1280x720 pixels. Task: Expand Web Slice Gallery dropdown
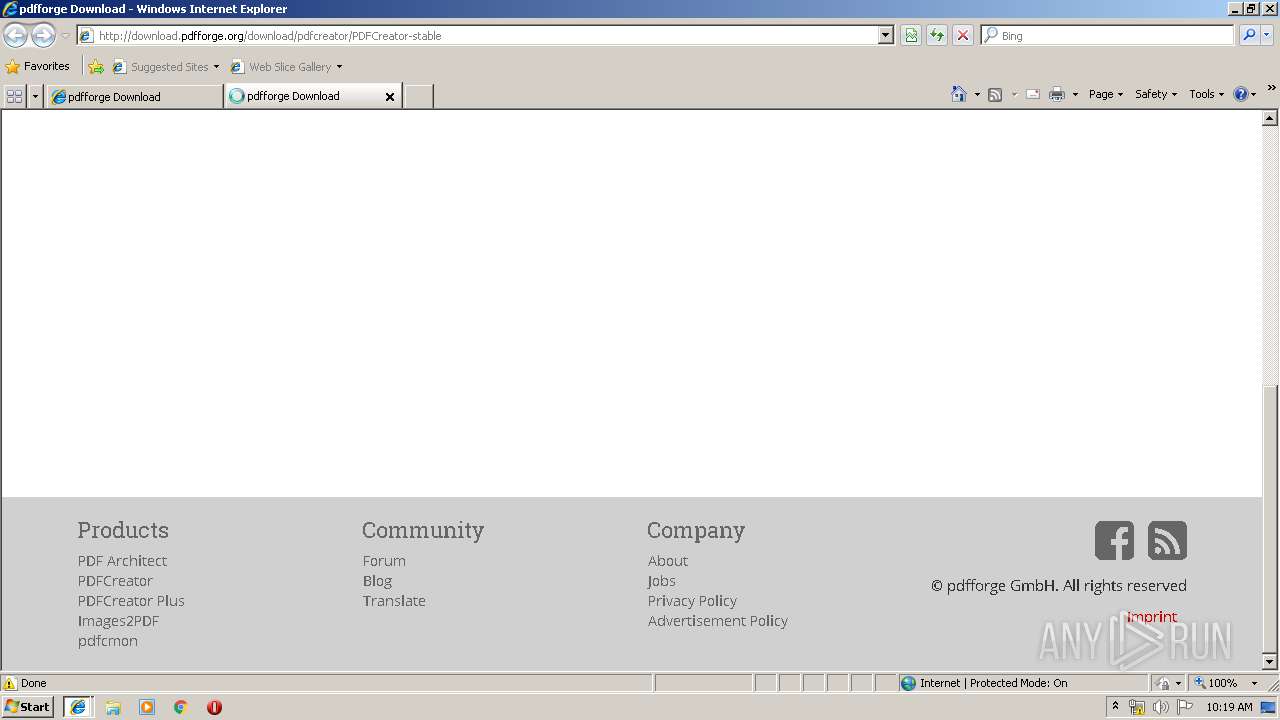tap(339, 67)
